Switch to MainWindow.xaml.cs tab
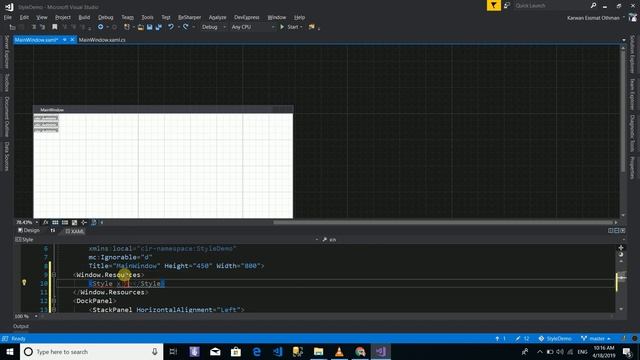 (102, 40)
